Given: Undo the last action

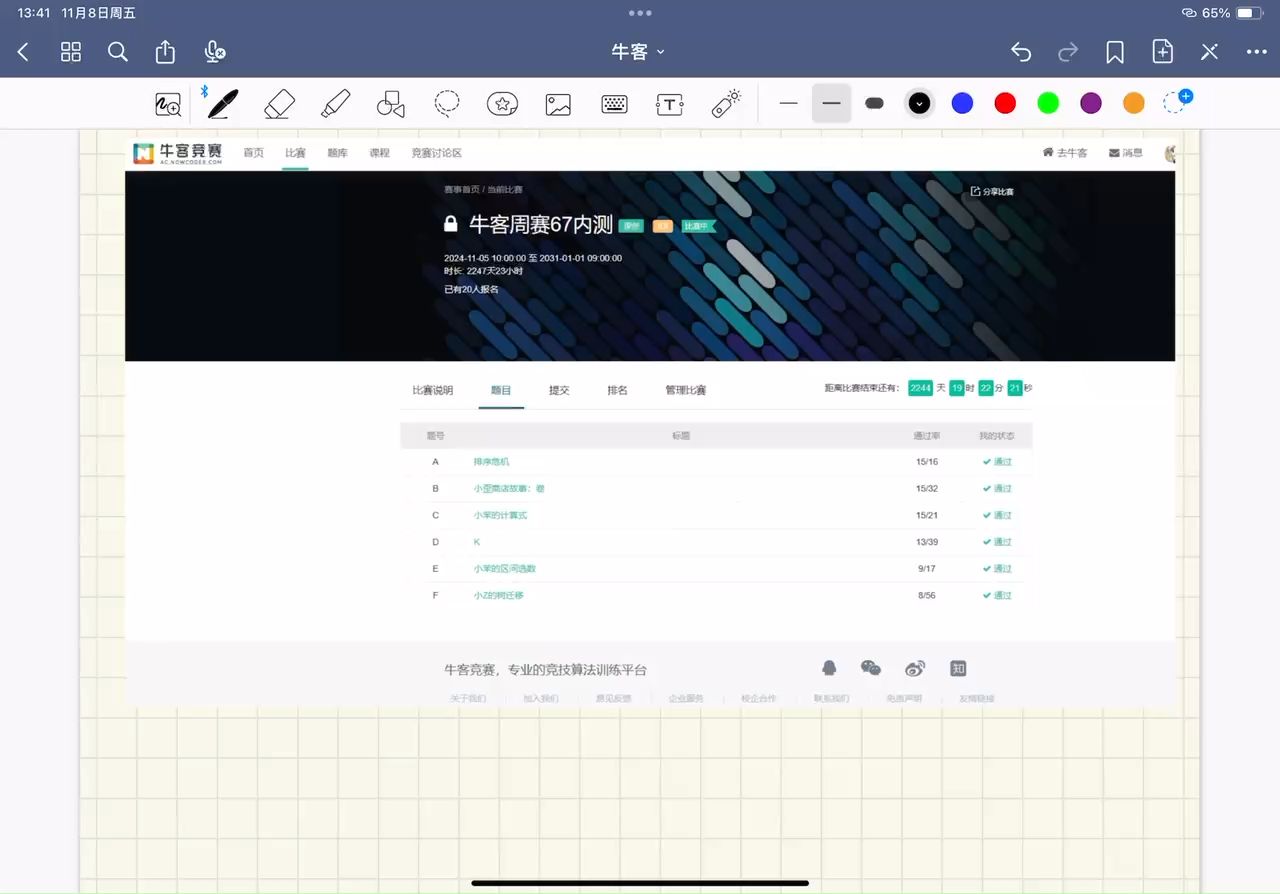Looking at the screenshot, I should click(x=1020, y=52).
